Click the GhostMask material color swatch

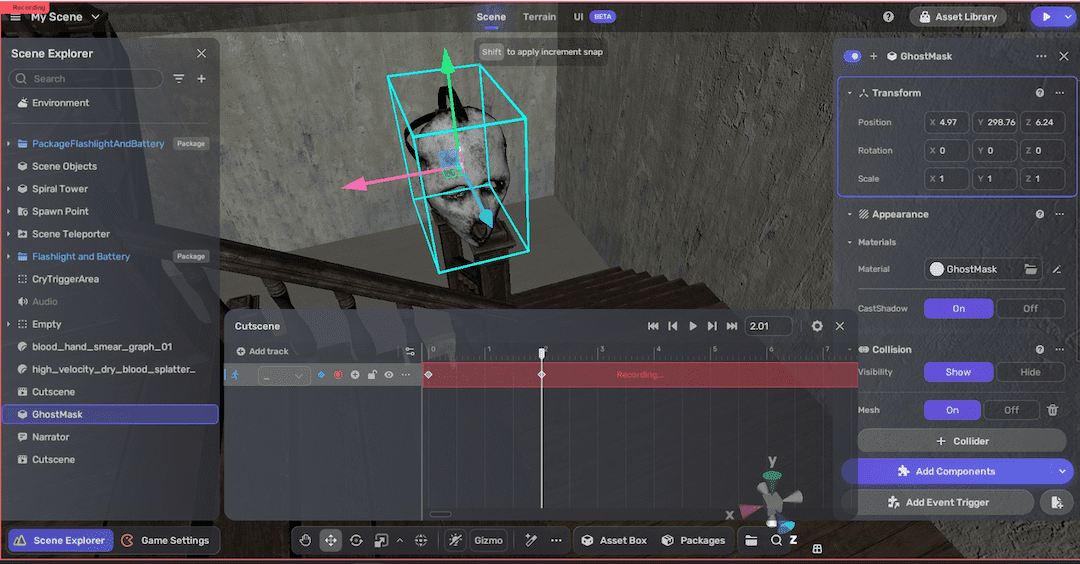[x=937, y=269]
